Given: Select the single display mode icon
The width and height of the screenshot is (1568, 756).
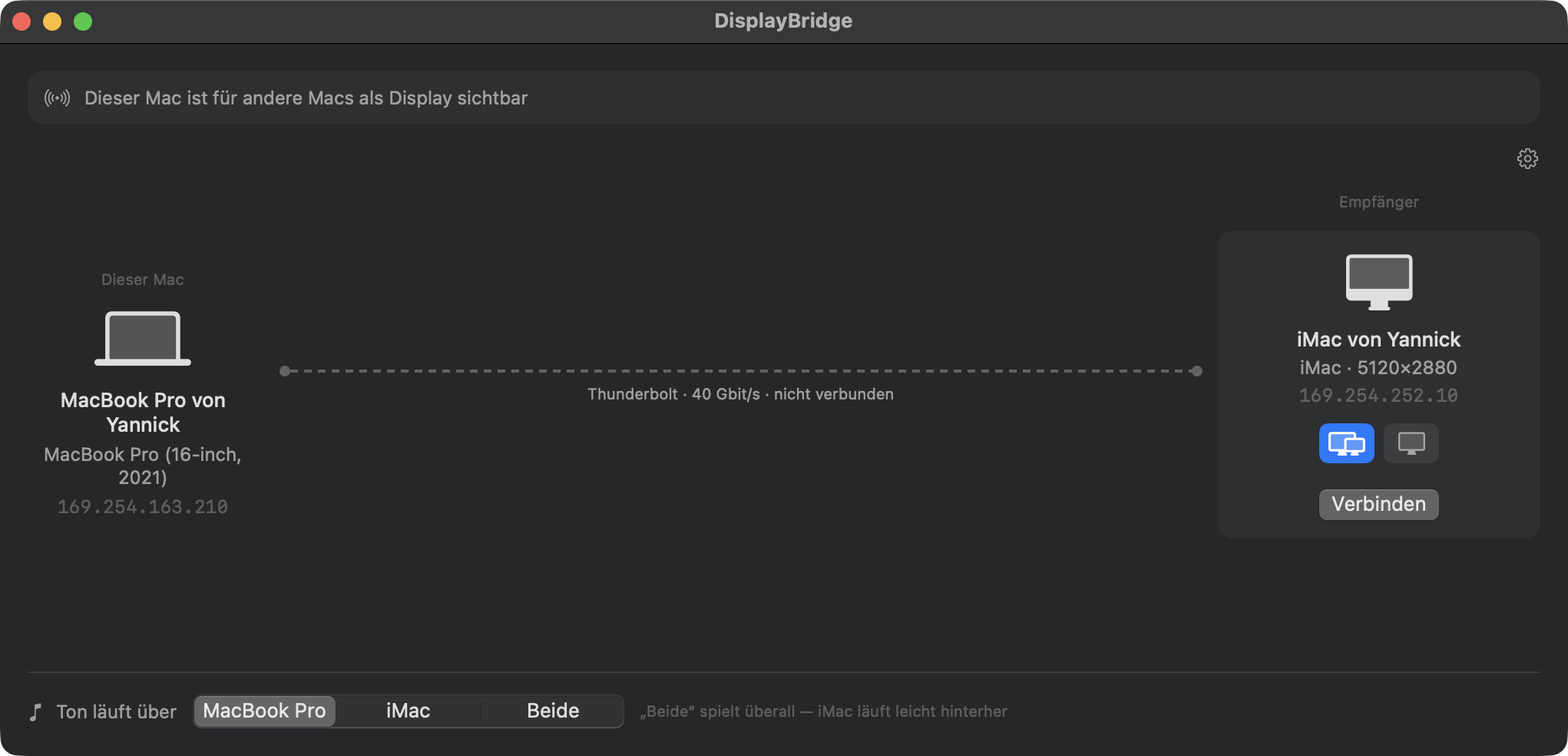Looking at the screenshot, I should [1411, 443].
